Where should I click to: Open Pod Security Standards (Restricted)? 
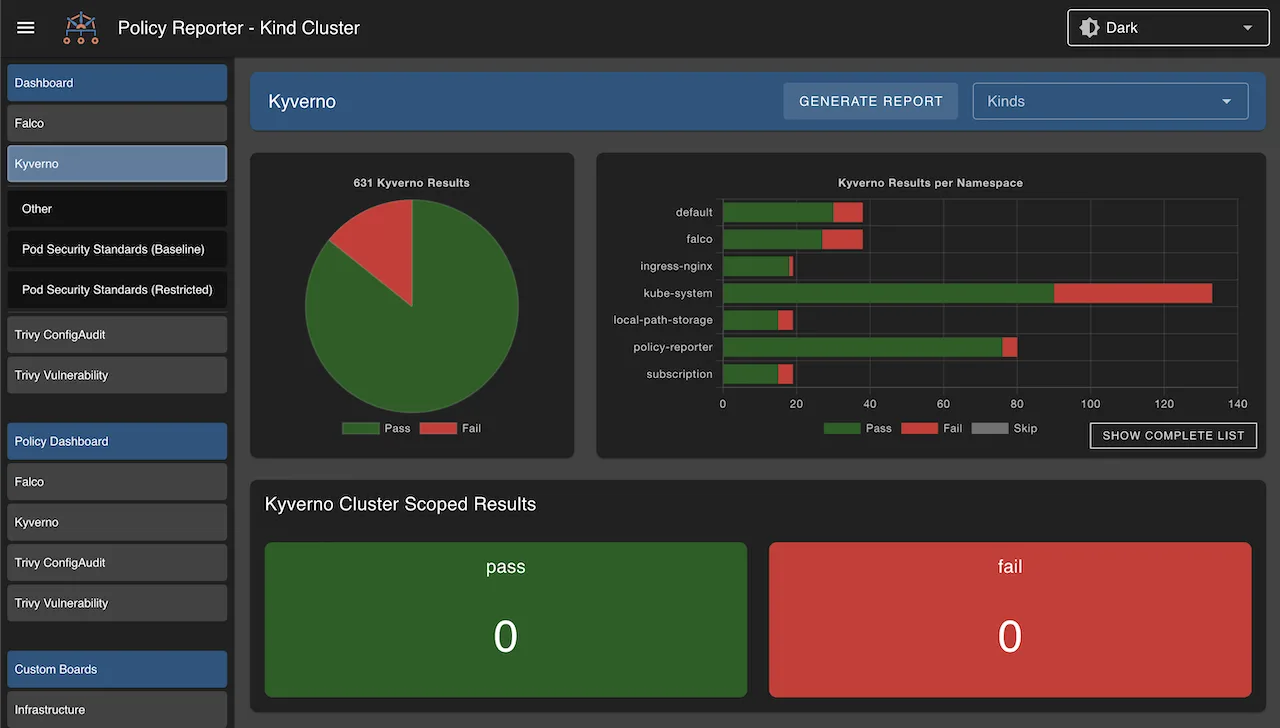pos(117,289)
